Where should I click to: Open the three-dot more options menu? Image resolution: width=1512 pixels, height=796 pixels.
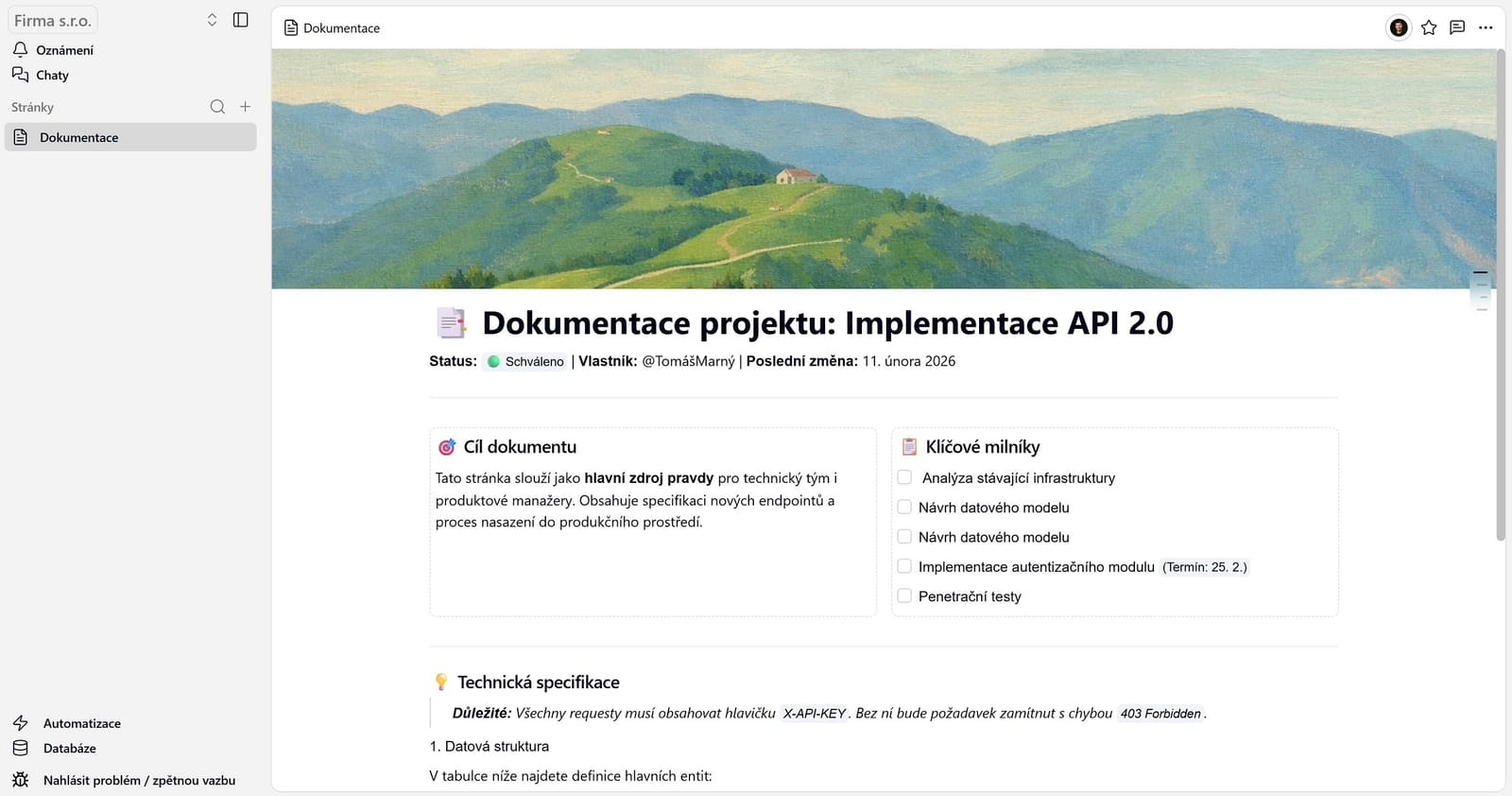coord(1486,27)
